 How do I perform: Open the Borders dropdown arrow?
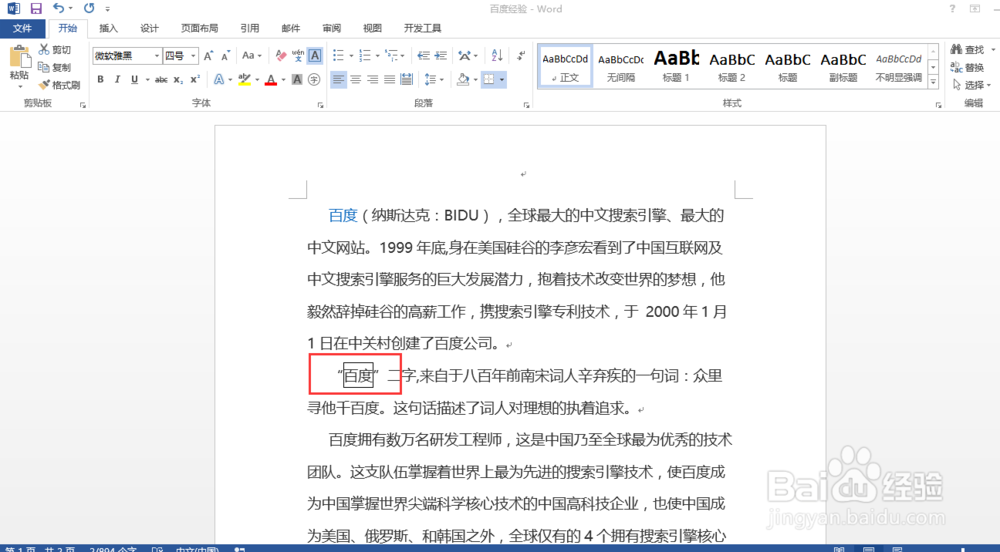pyautogui.click(x=502, y=80)
